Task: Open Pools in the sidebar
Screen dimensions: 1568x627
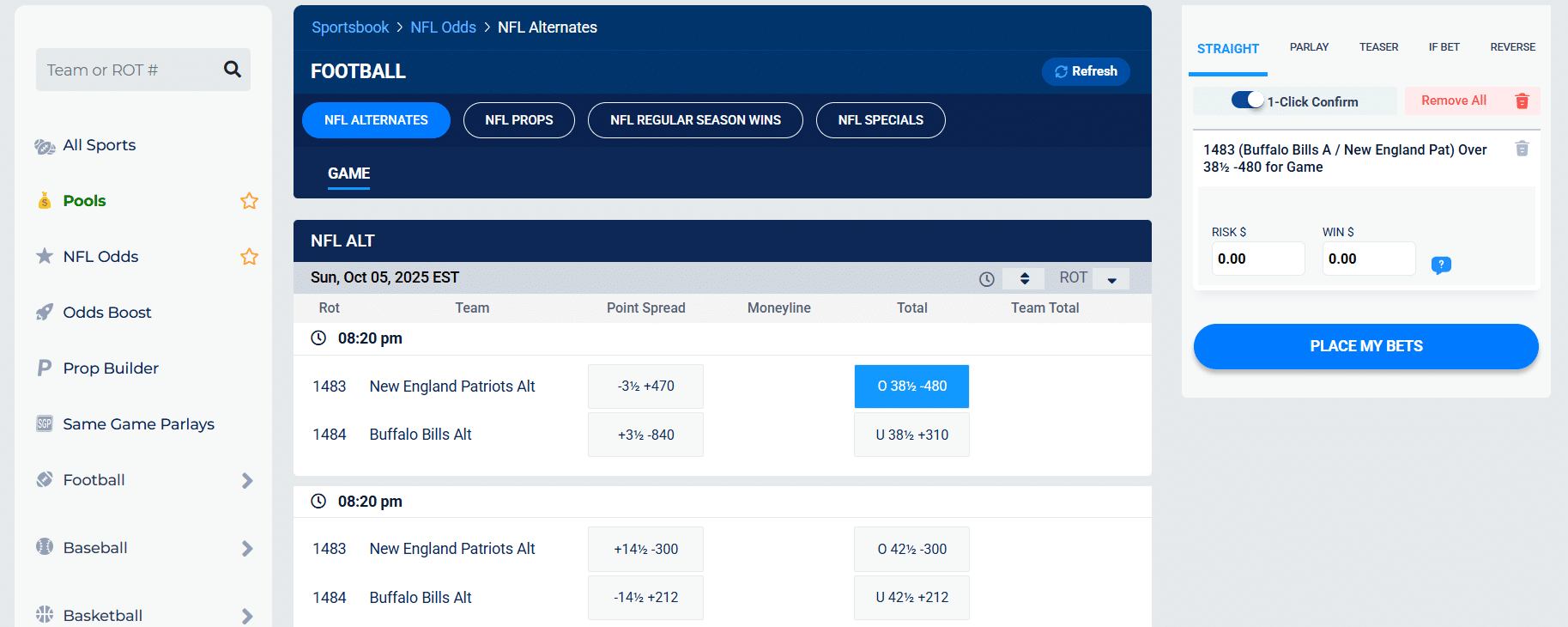Action: (x=84, y=201)
